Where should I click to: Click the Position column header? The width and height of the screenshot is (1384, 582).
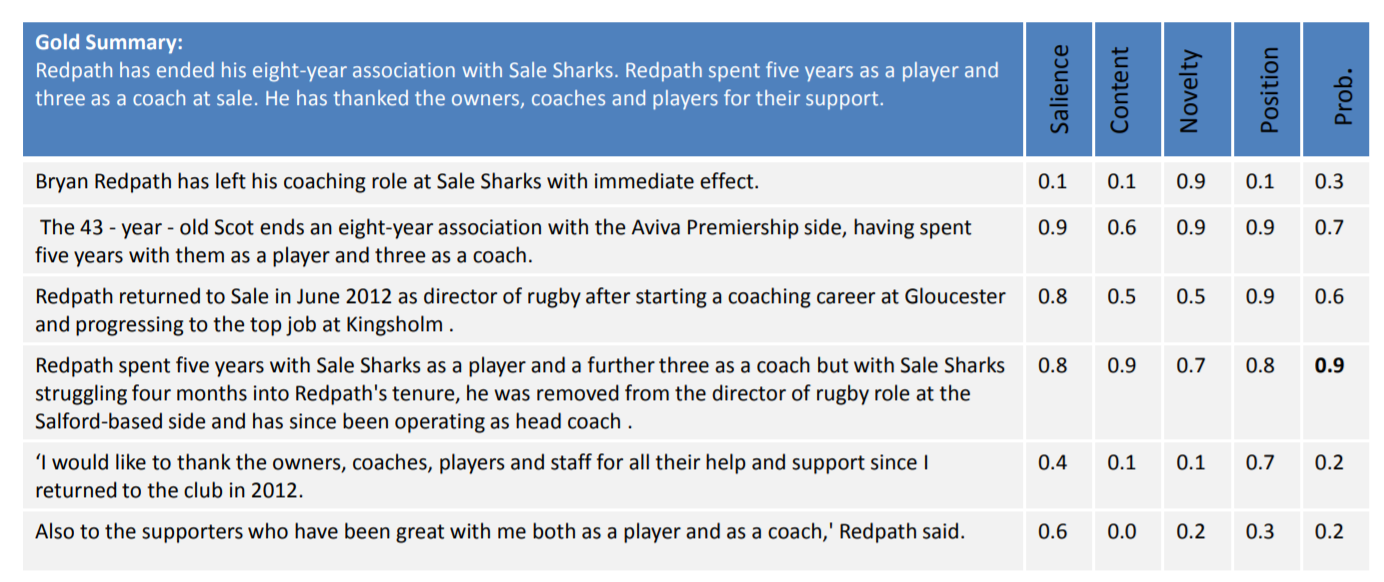pyautogui.click(x=1269, y=89)
